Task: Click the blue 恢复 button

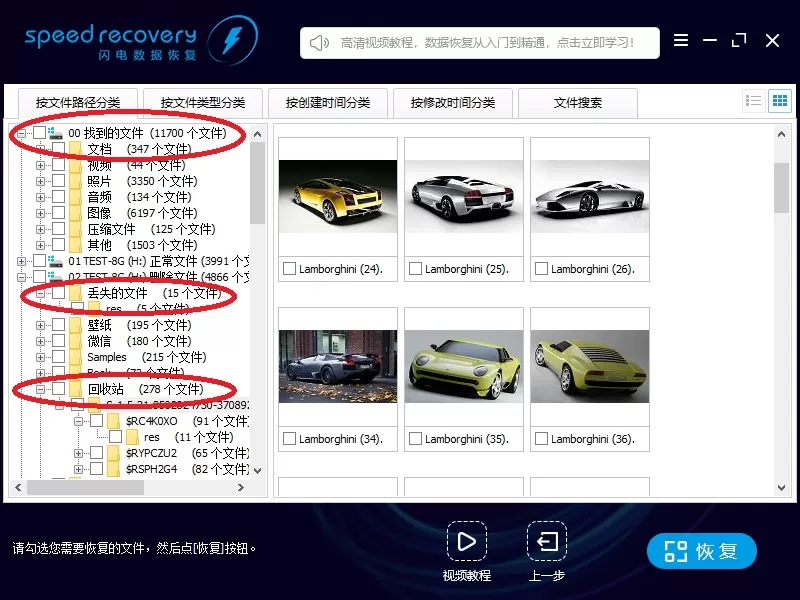Action: (702, 551)
